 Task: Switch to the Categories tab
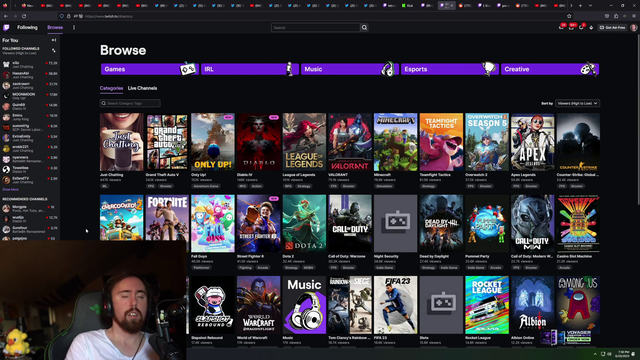tap(111, 88)
